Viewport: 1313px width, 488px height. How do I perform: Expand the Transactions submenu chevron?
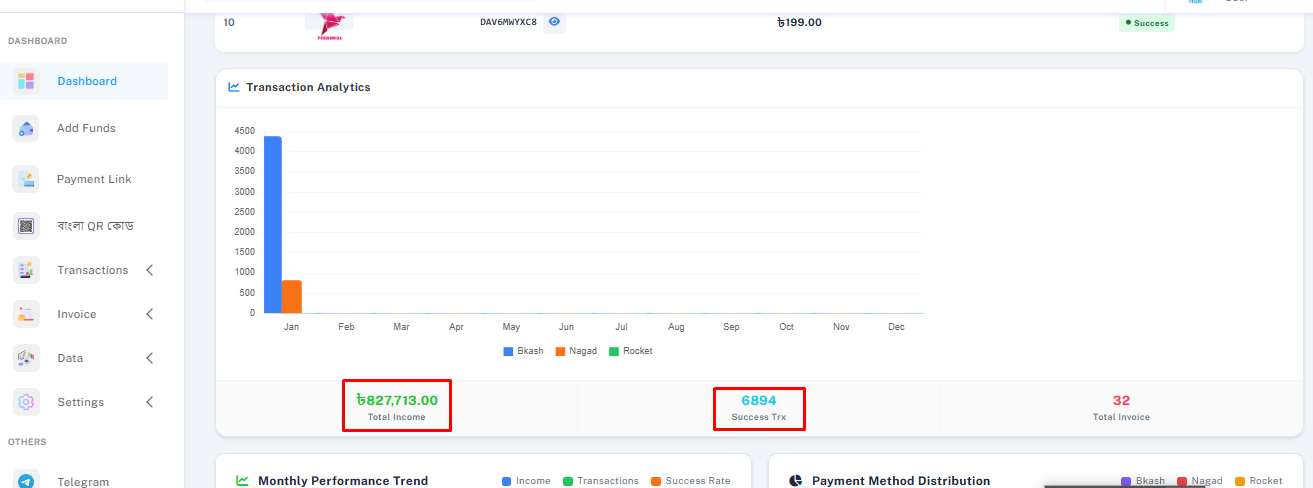(x=150, y=270)
